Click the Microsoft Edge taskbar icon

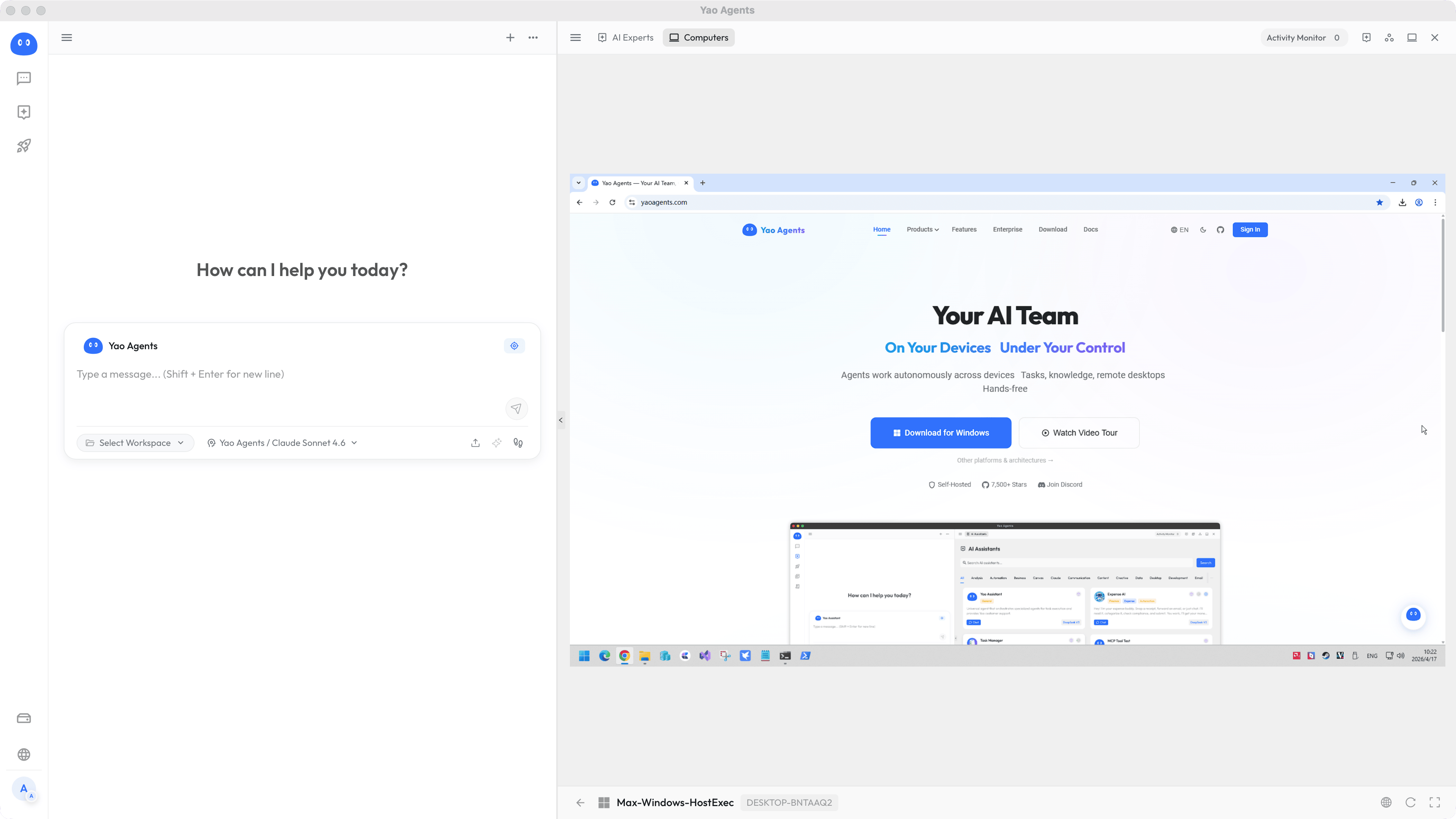pyautogui.click(x=604, y=656)
